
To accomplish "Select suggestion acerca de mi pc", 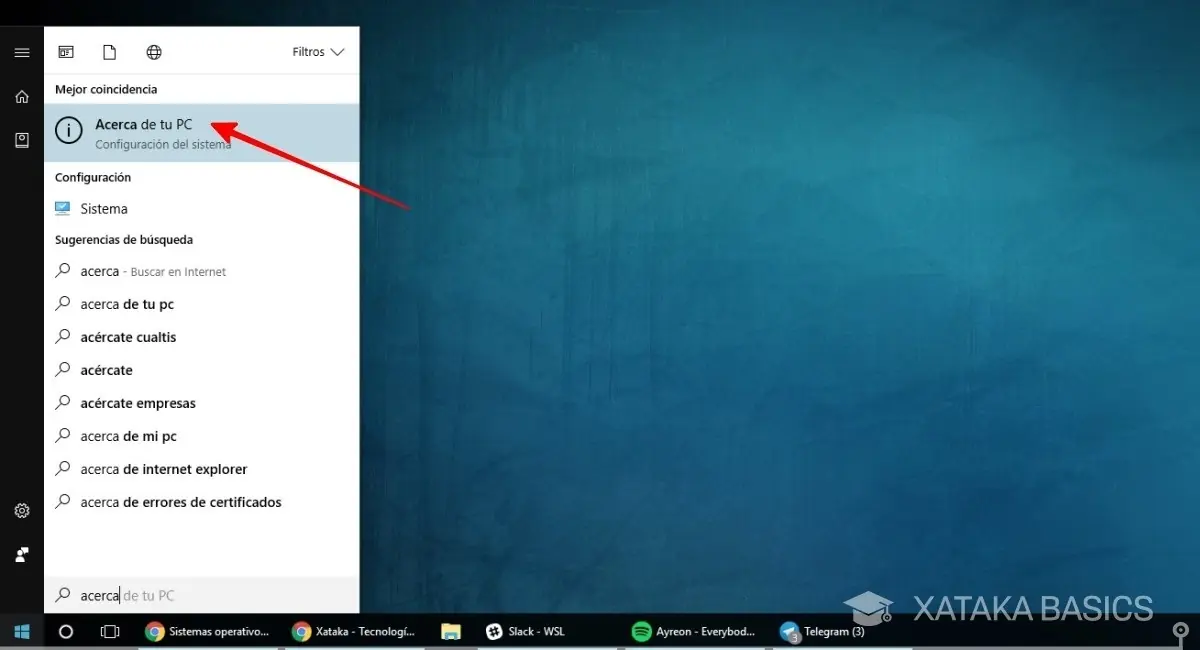I will (202, 436).
